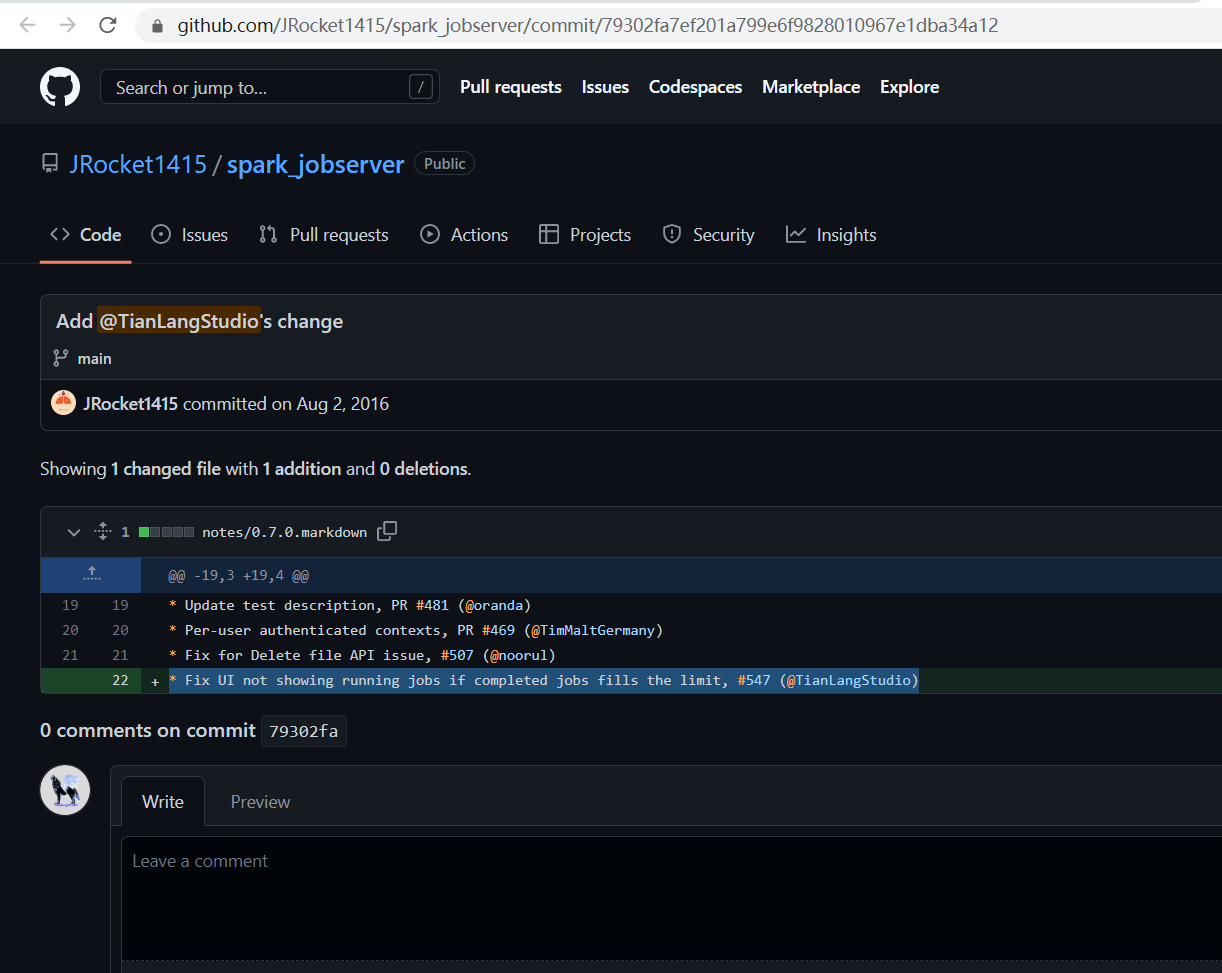
Task: Click the browser address bar URL
Action: pos(588,26)
